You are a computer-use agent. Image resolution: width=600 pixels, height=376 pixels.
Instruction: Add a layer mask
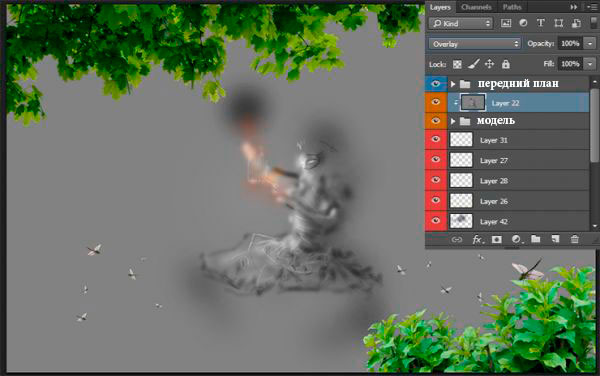[497, 239]
